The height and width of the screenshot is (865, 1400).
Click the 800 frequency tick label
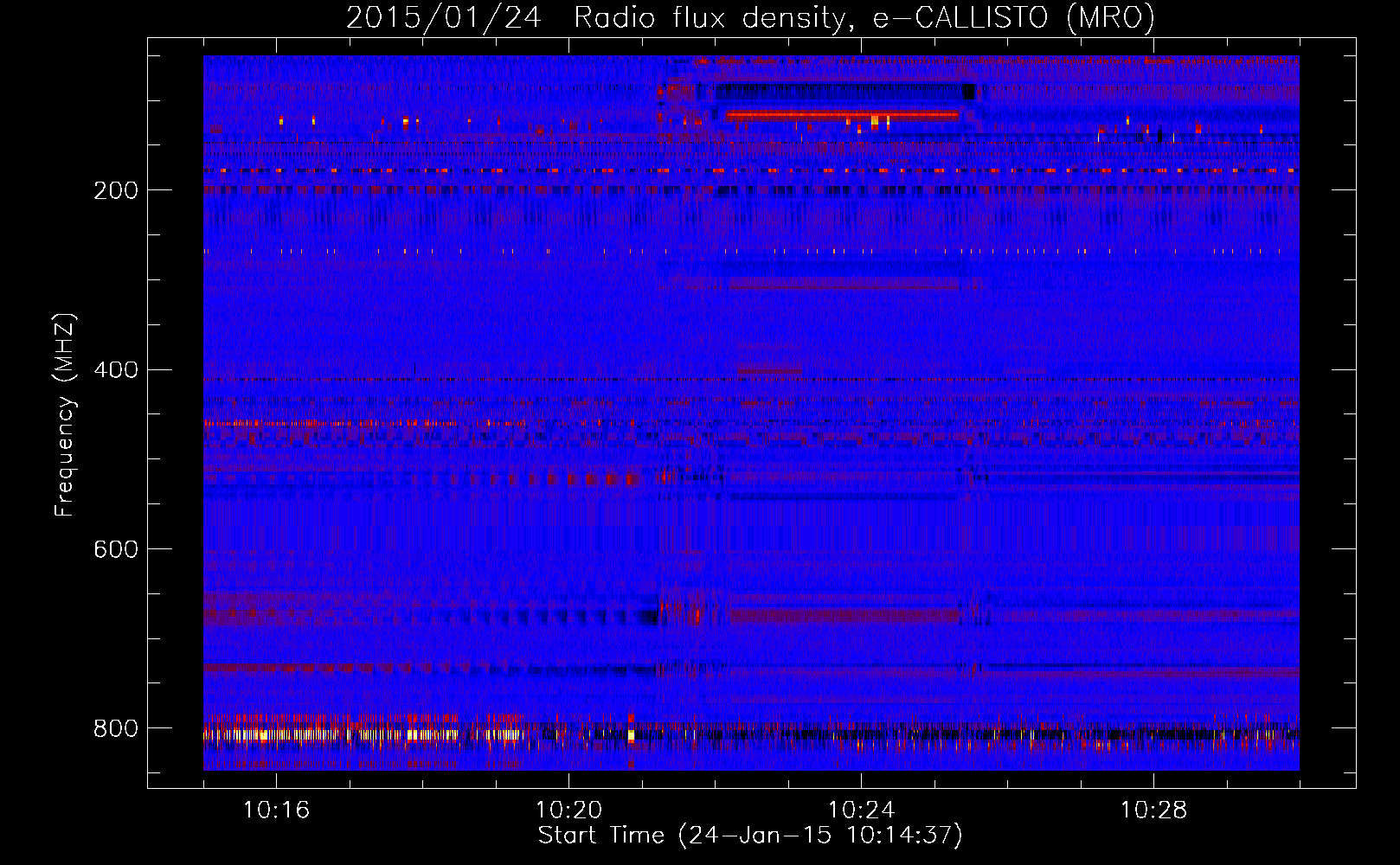(116, 728)
